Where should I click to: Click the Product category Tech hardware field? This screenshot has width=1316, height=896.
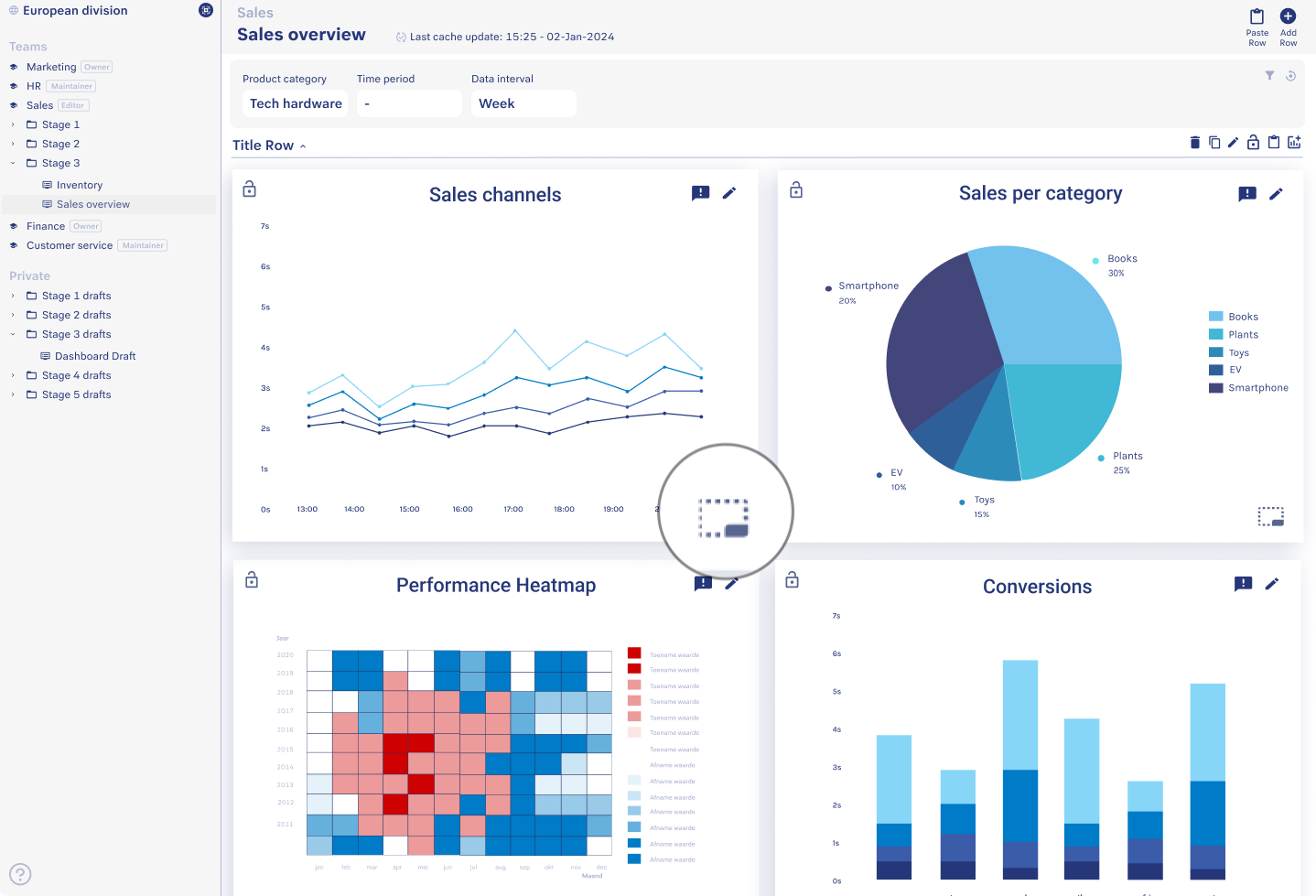(296, 103)
